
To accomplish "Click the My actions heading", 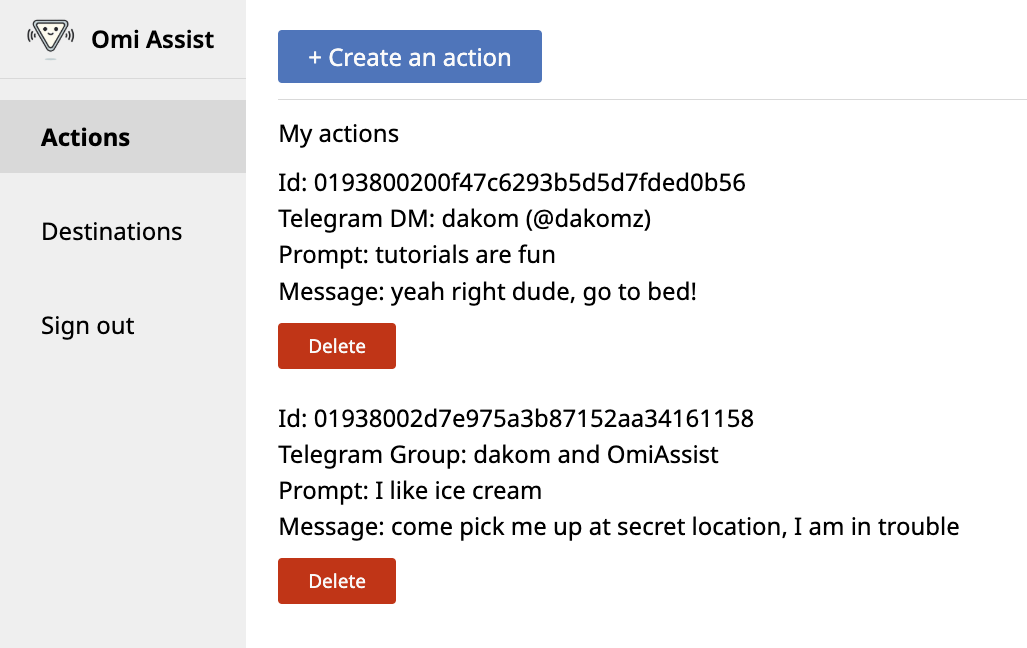I will coord(338,133).
